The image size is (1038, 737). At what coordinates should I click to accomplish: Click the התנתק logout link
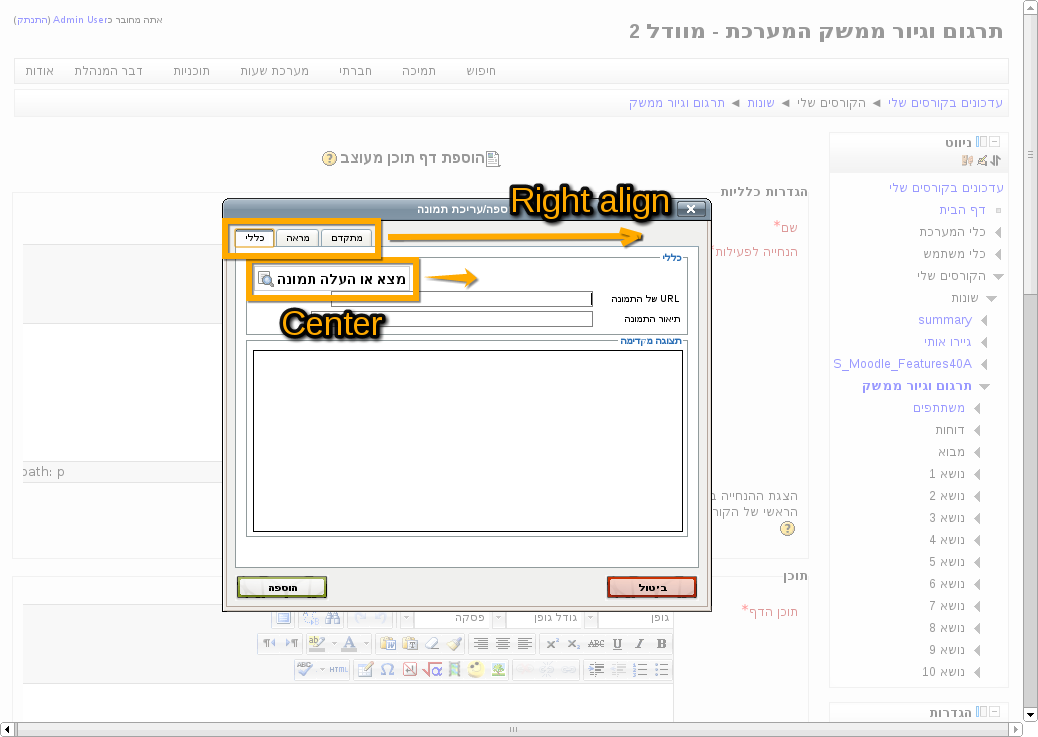click(x=33, y=20)
